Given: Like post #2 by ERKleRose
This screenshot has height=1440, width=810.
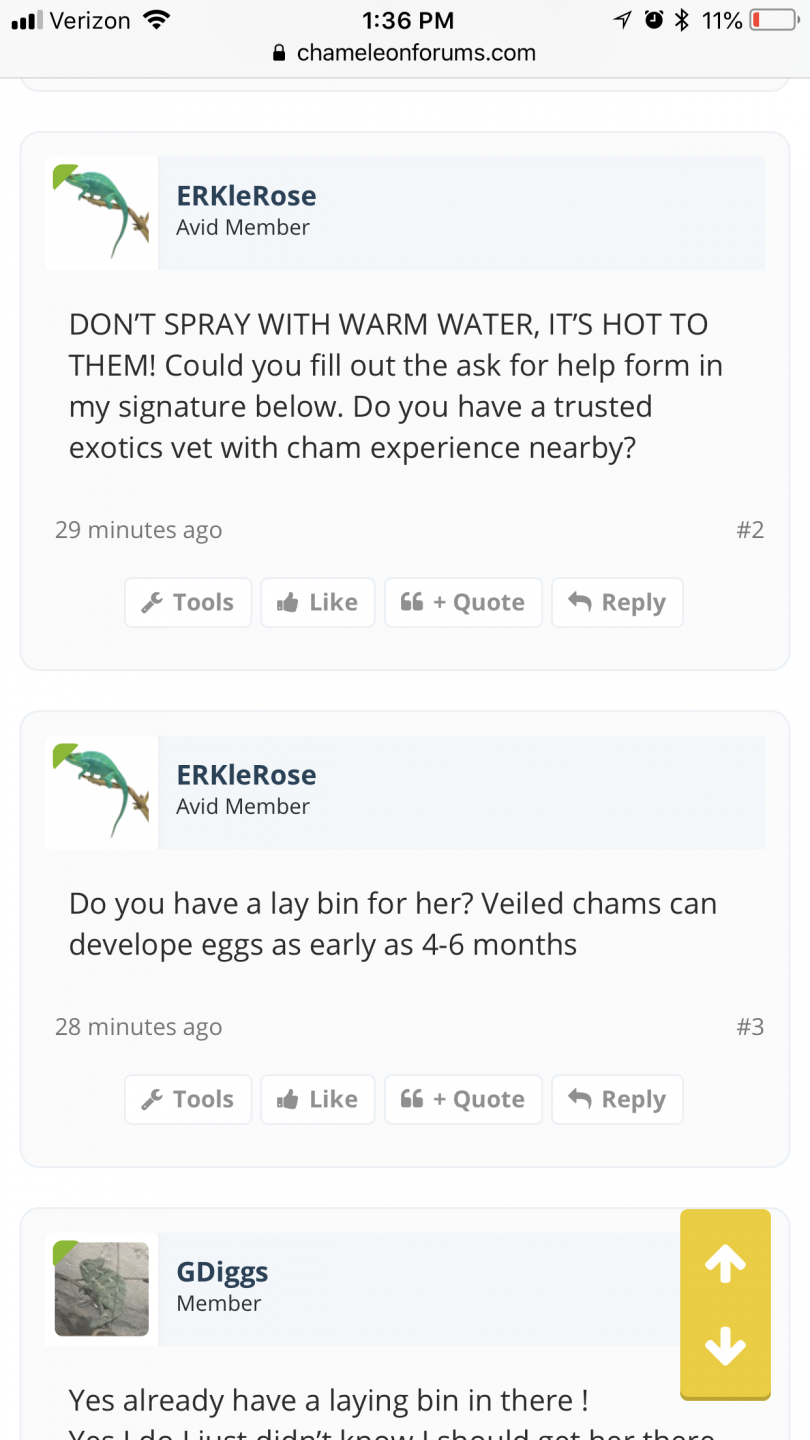Looking at the screenshot, I should 317,602.
